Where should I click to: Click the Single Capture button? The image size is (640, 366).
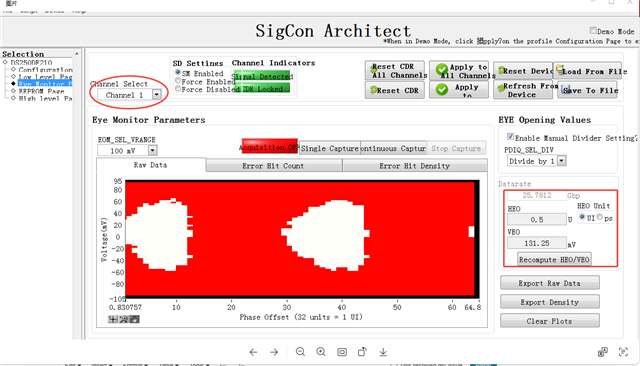[330, 148]
